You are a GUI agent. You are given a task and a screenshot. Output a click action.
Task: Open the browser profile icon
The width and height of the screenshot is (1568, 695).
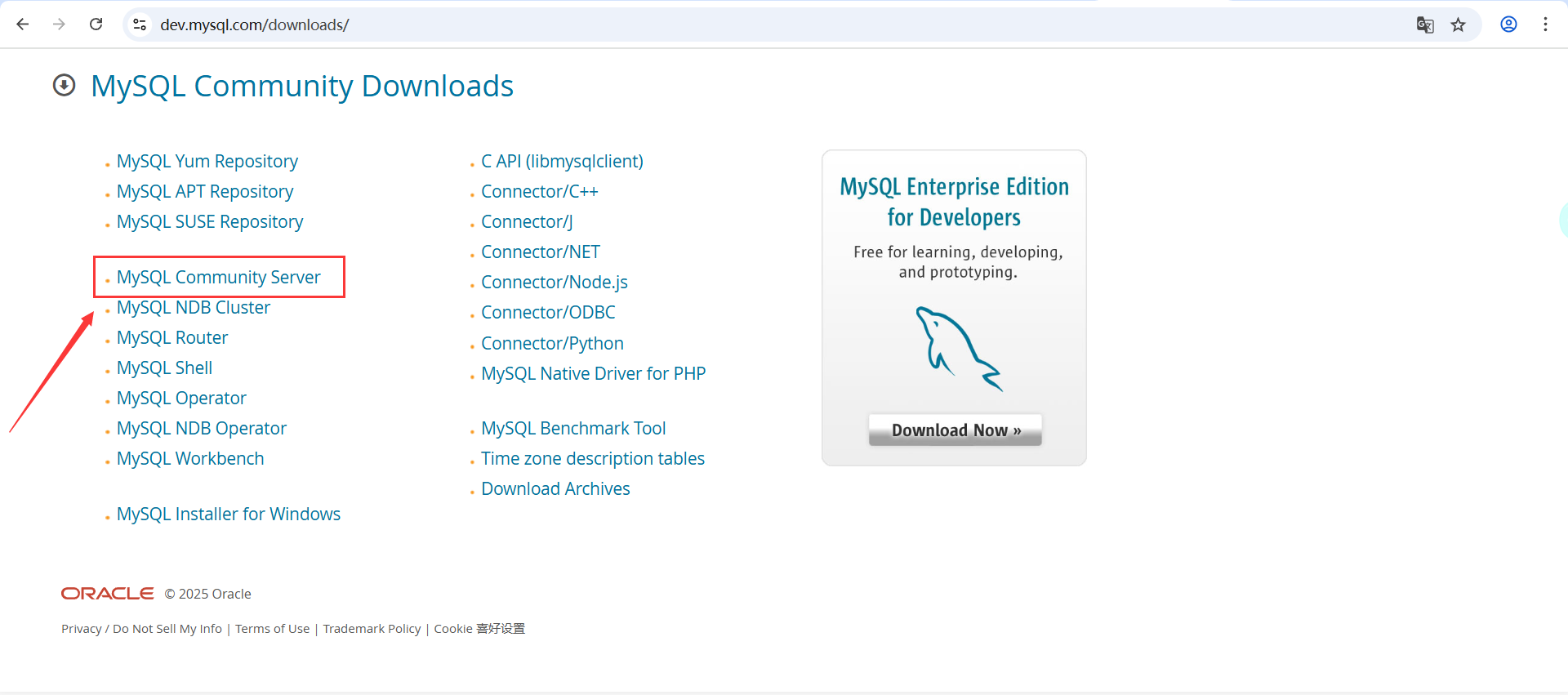pyautogui.click(x=1508, y=25)
